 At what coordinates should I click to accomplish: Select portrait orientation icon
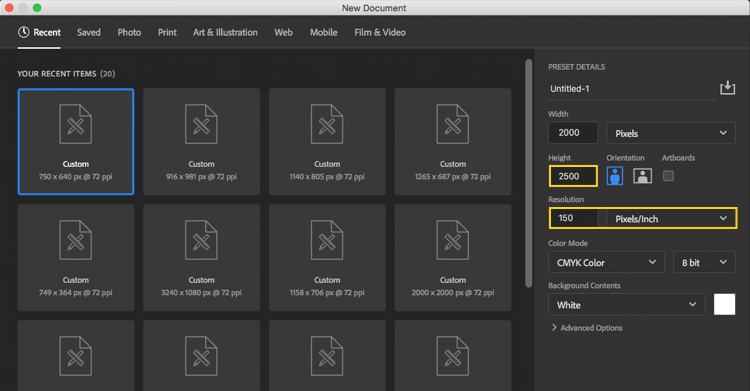[x=615, y=176]
